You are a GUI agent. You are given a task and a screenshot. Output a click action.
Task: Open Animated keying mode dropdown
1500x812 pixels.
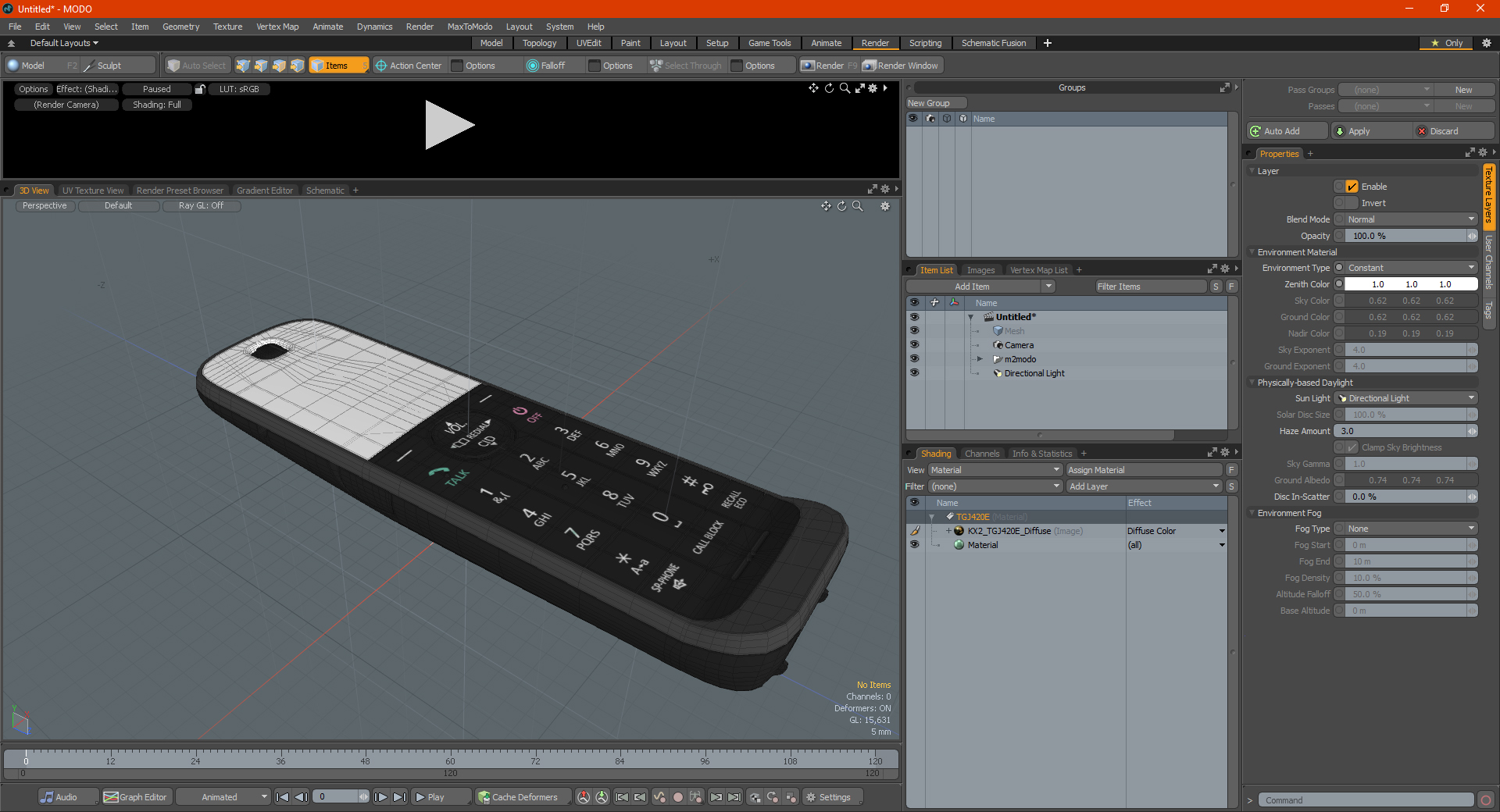pos(223,797)
